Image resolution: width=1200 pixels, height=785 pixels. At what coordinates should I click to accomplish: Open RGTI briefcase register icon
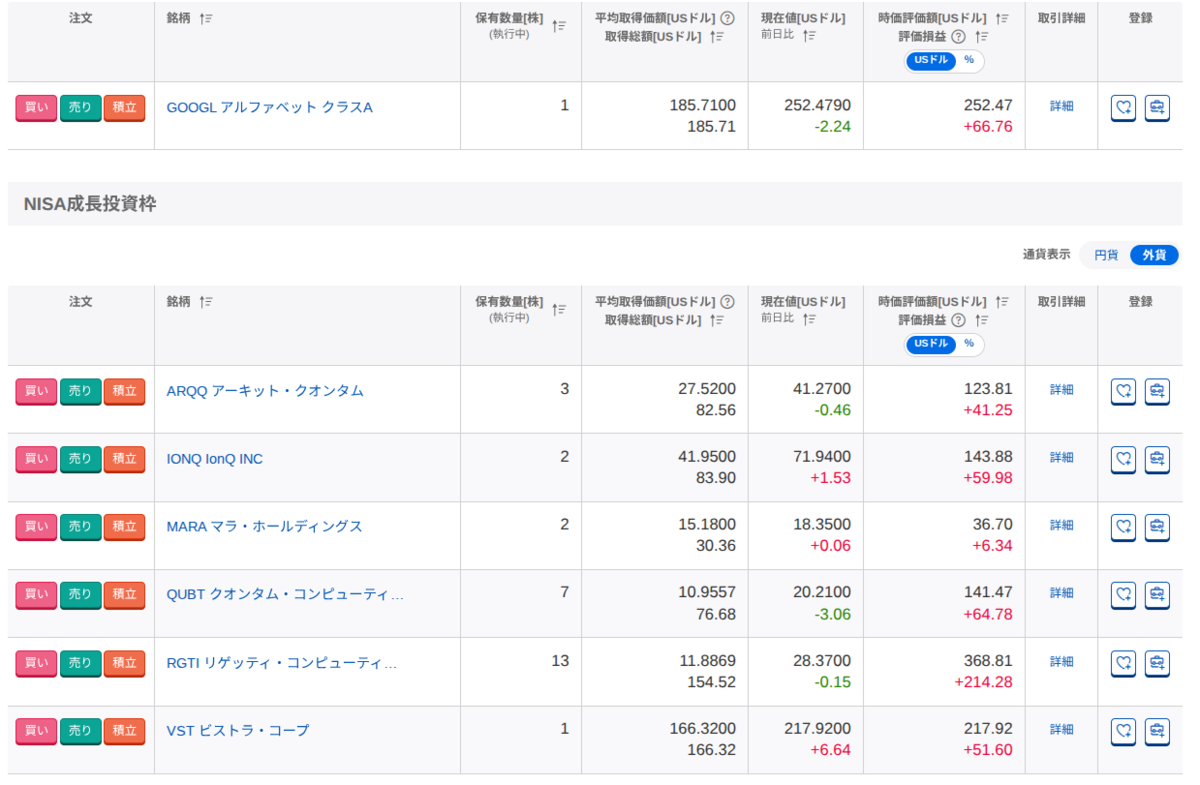1157,664
